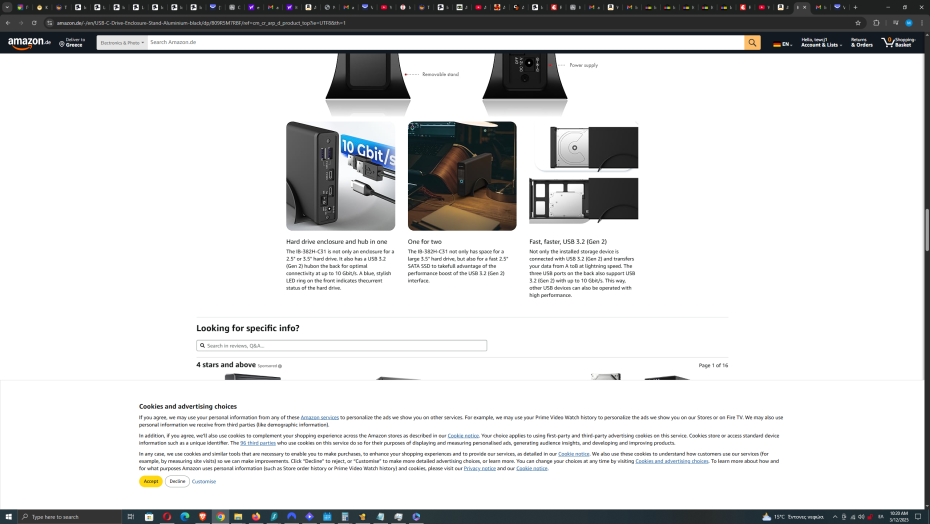The image size is (930, 524).
Task: Click the orange search magnifier button
Action: coord(752,43)
